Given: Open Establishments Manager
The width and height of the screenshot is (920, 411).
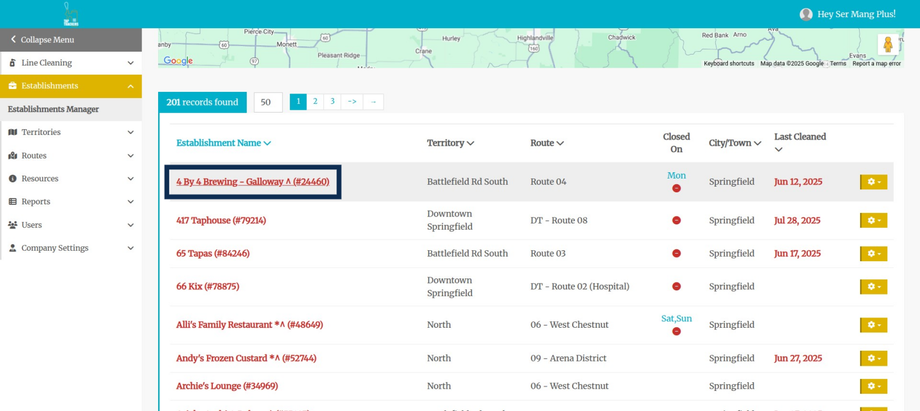Looking at the screenshot, I should tap(53, 109).
